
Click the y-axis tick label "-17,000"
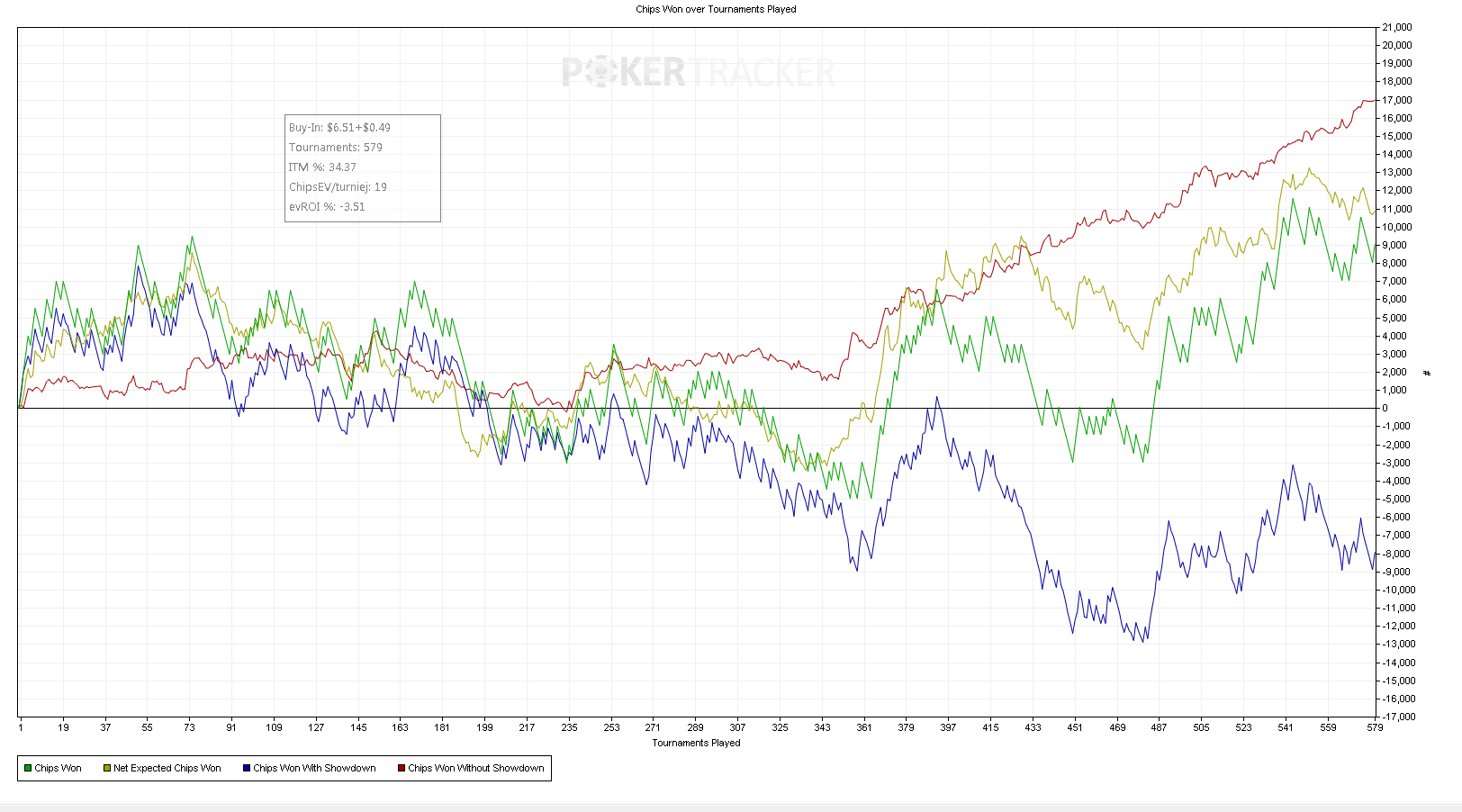click(x=1399, y=717)
